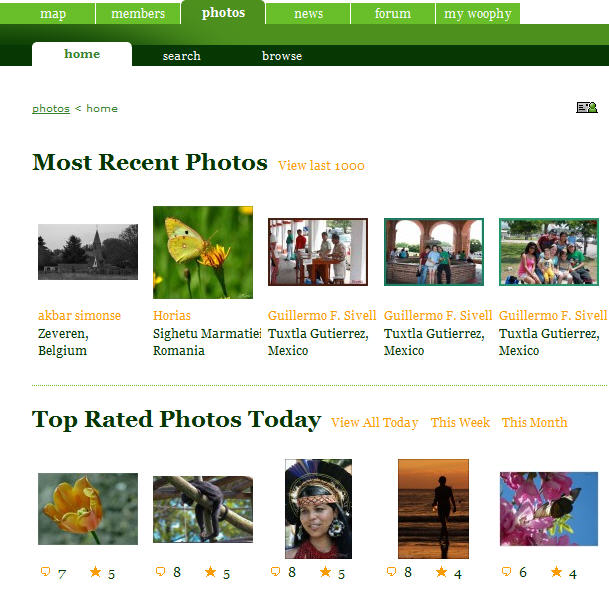
Task: Select the home sub-tab
Action: point(82,54)
